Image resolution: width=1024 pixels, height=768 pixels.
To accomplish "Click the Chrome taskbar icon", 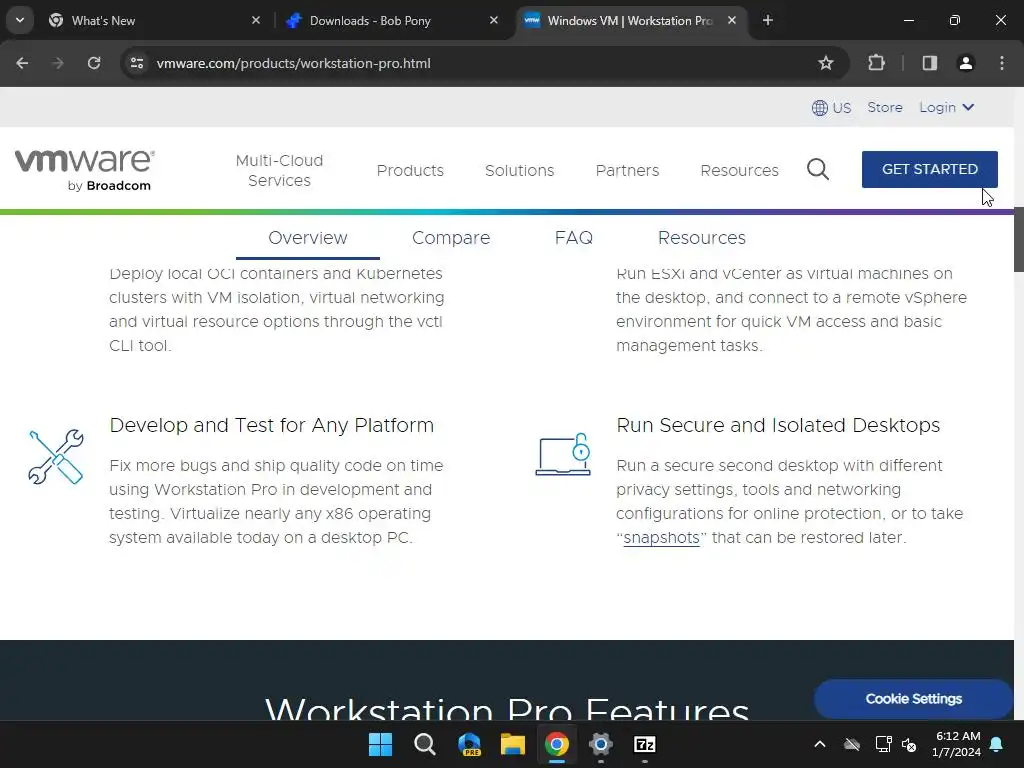I will pyautogui.click(x=556, y=744).
